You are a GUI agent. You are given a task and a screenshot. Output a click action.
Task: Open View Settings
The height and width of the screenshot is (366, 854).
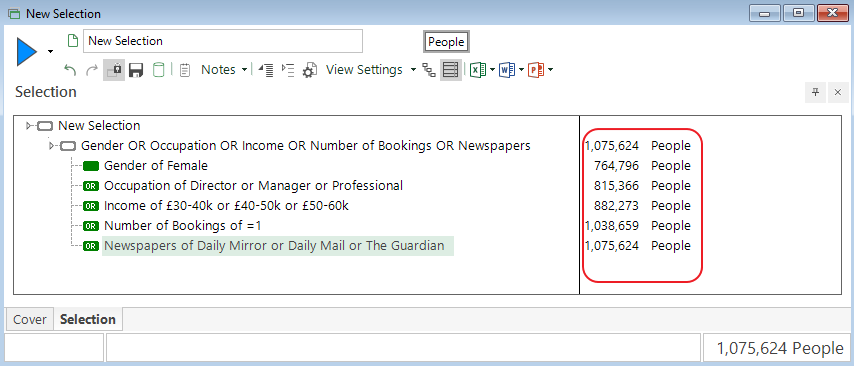click(x=364, y=70)
